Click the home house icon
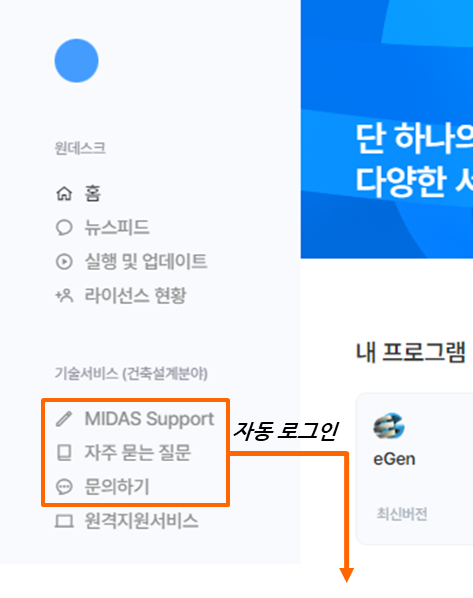This screenshot has width=473, height=598. pyautogui.click(x=64, y=193)
